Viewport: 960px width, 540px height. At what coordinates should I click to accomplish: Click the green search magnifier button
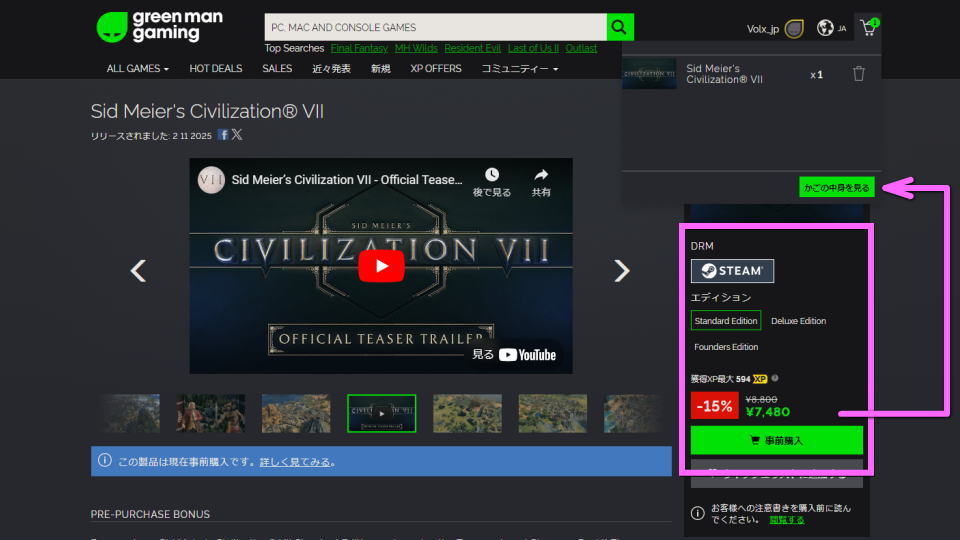click(x=620, y=27)
